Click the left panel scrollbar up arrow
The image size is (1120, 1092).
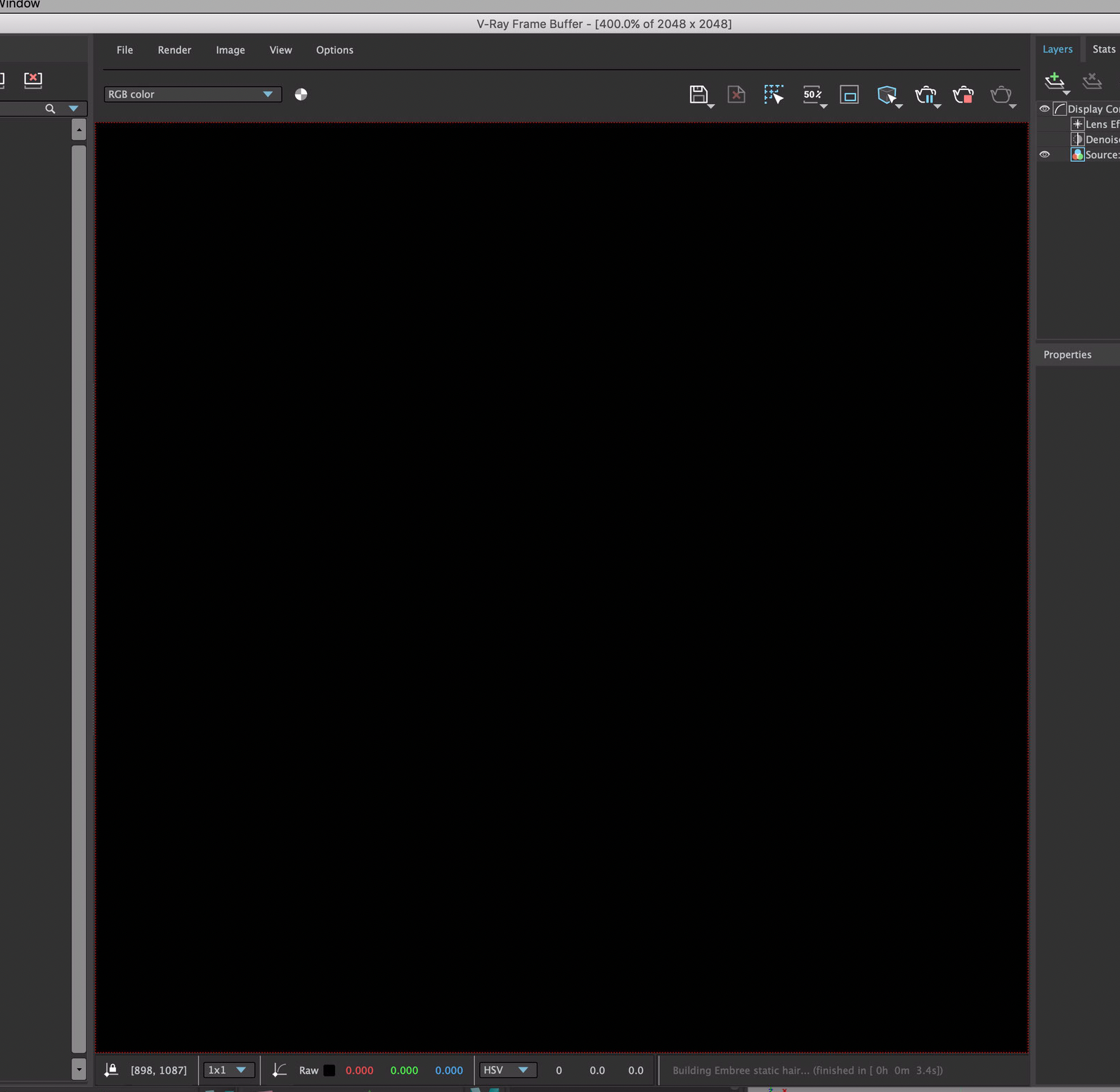pyautogui.click(x=79, y=130)
